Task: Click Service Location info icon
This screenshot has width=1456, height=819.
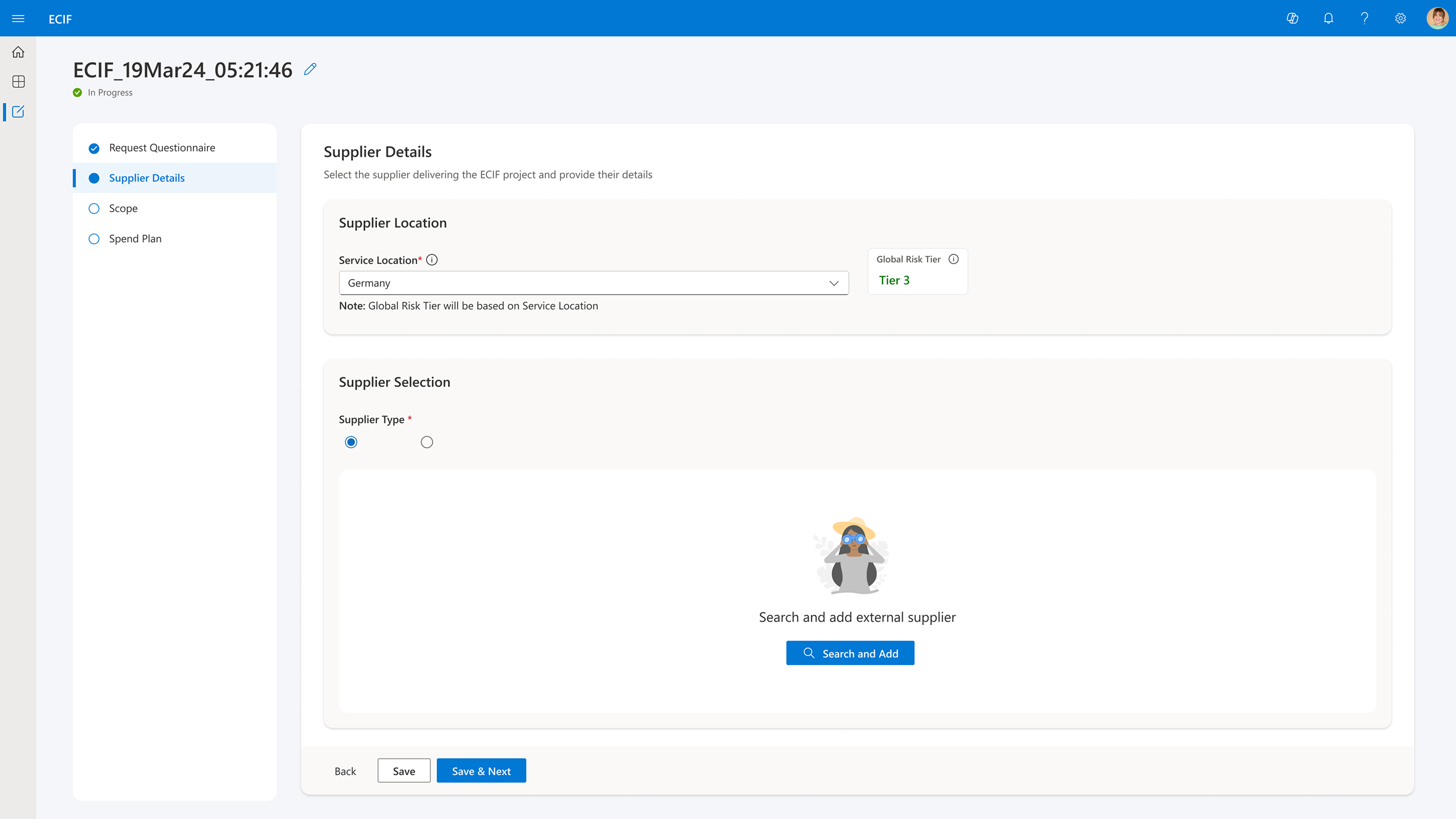Action: 432,260
